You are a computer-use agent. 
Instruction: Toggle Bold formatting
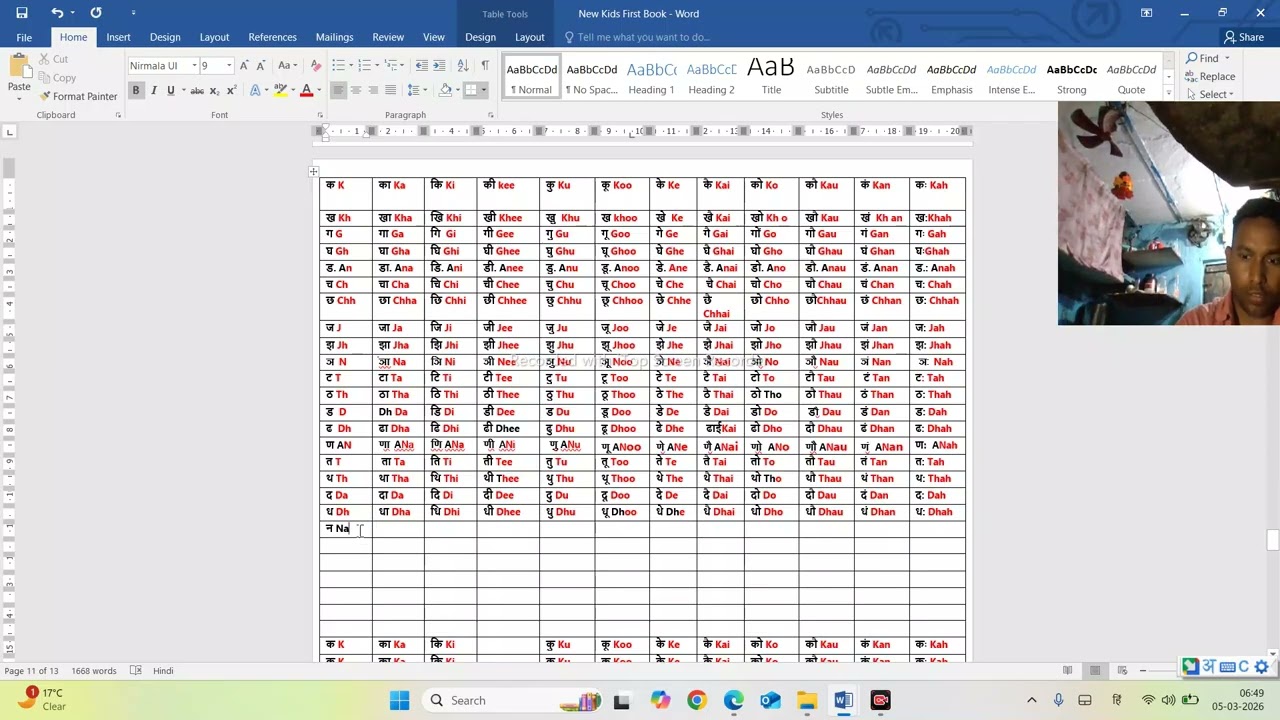(x=136, y=90)
